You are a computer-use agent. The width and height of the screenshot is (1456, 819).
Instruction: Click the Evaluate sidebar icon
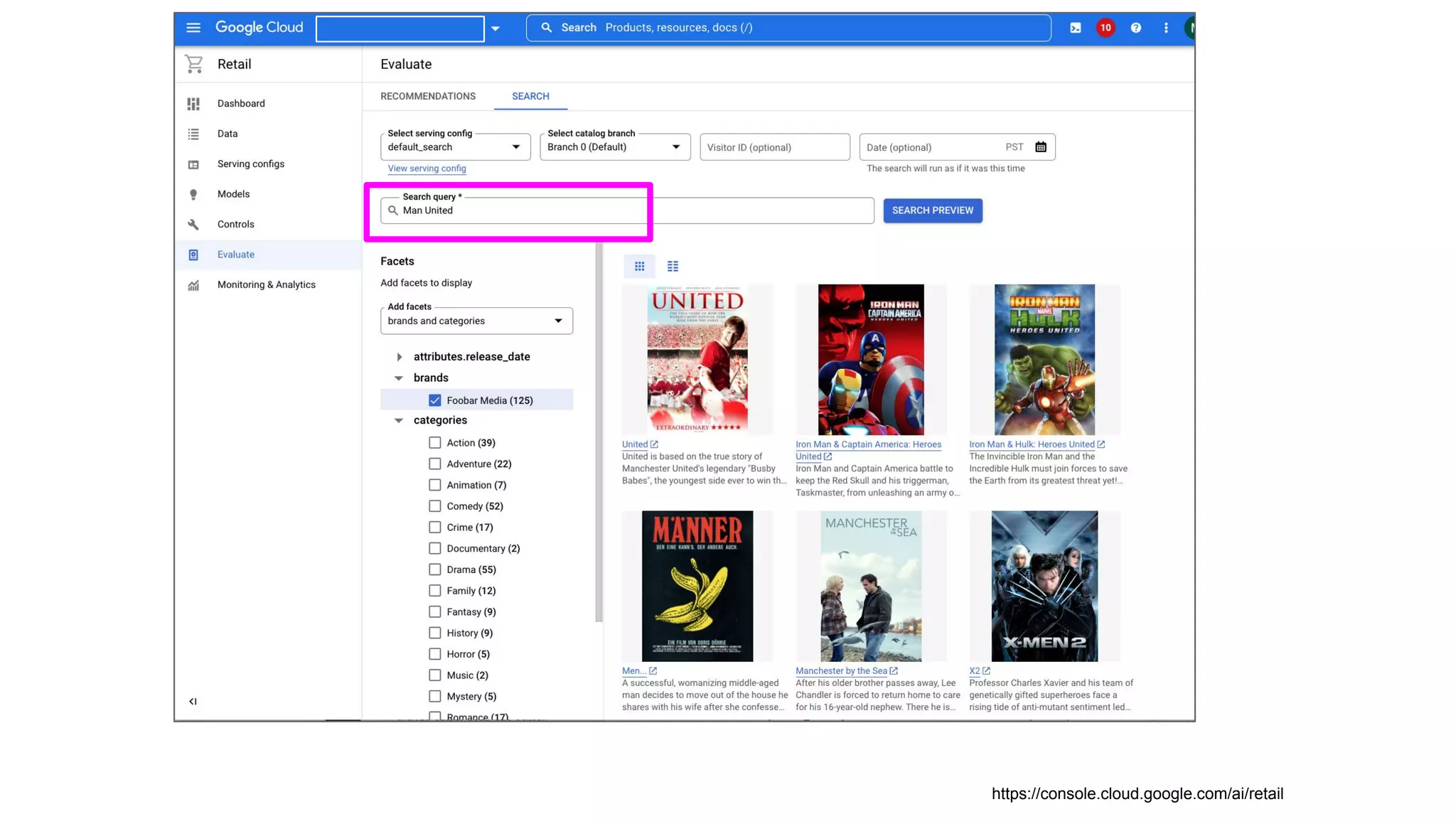pos(193,255)
